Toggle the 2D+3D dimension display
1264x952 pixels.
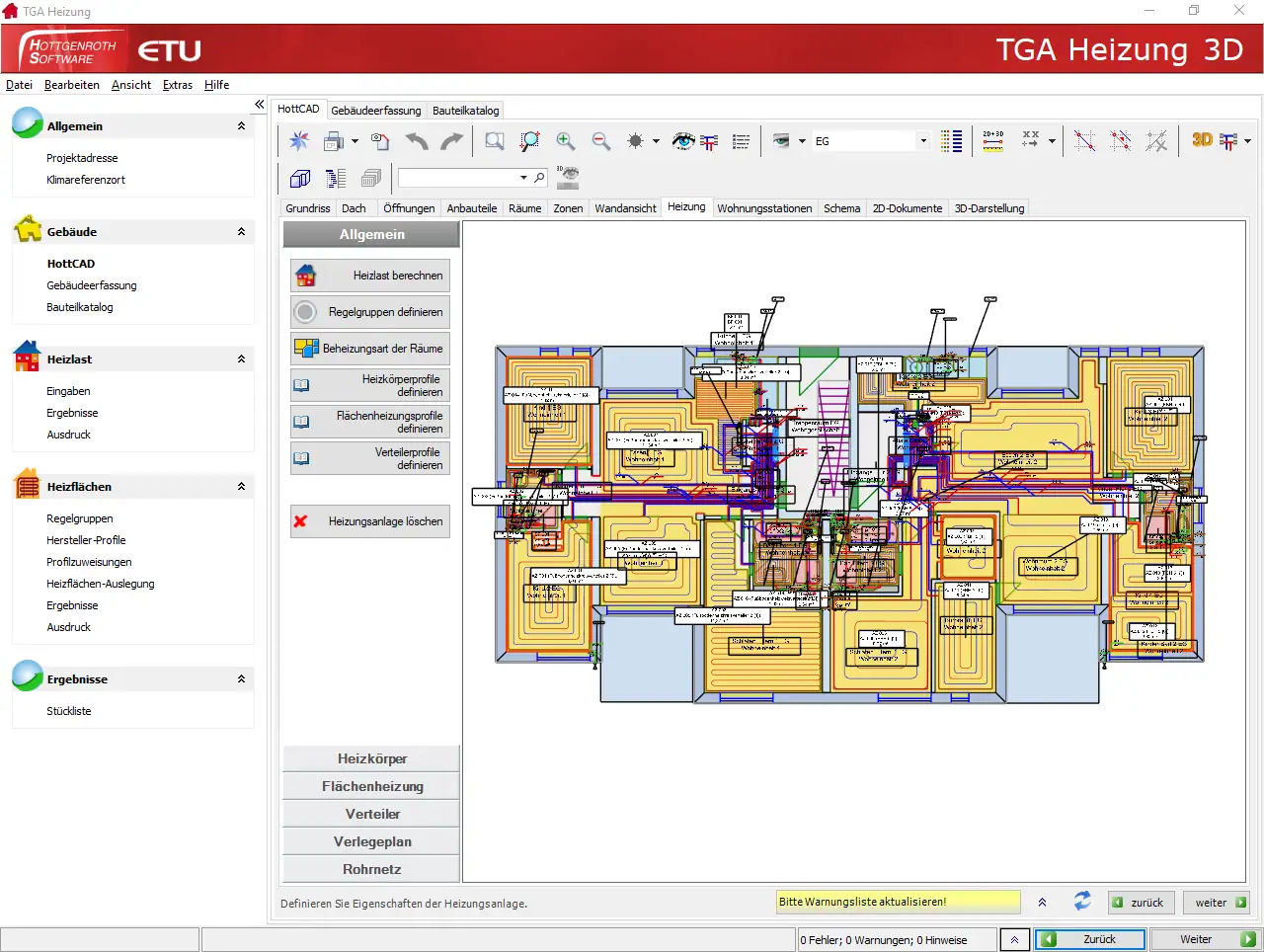pos(992,141)
